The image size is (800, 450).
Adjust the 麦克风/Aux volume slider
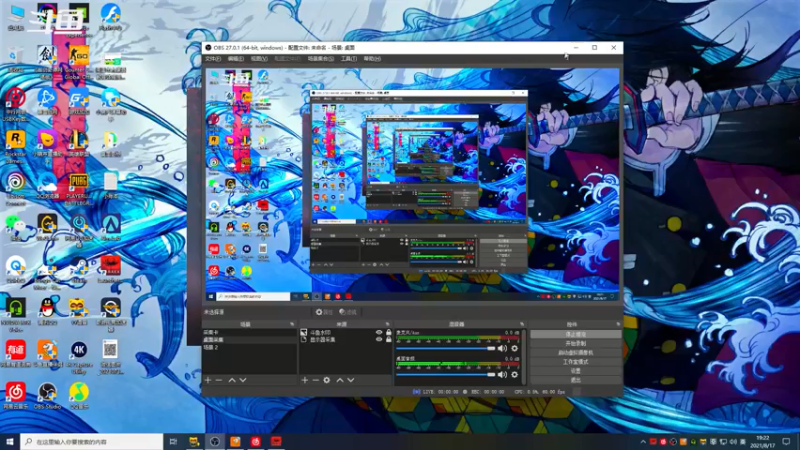tap(446, 348)
